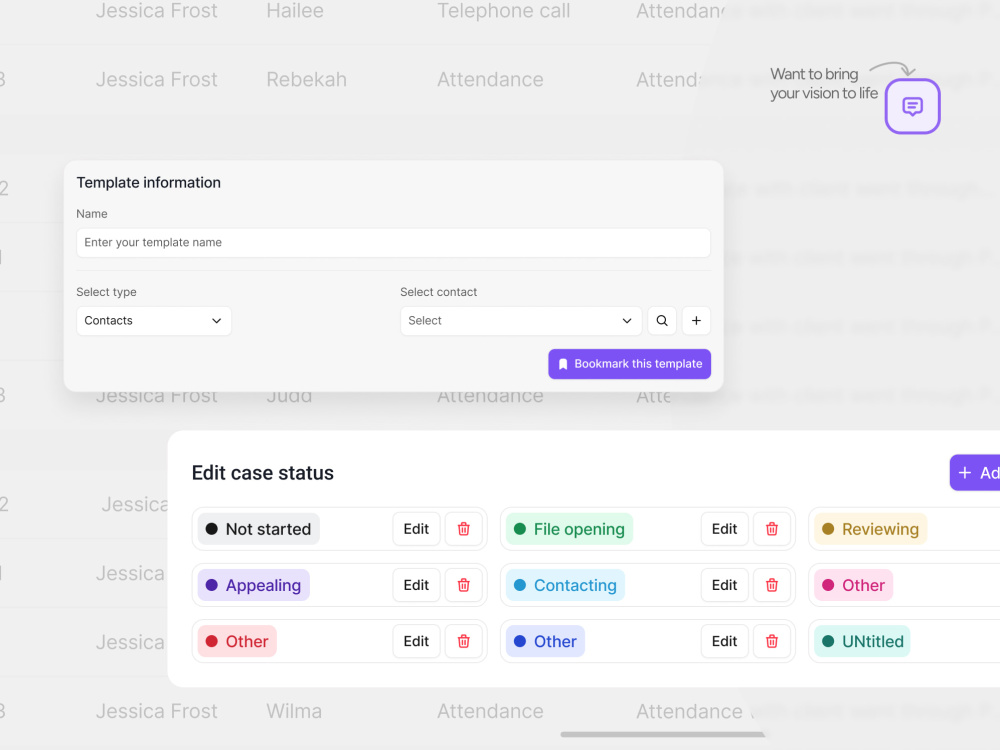The height and width of the screenshot is (750, 1000).
Task: Select the Reviewing status tag
Action: 870,529
